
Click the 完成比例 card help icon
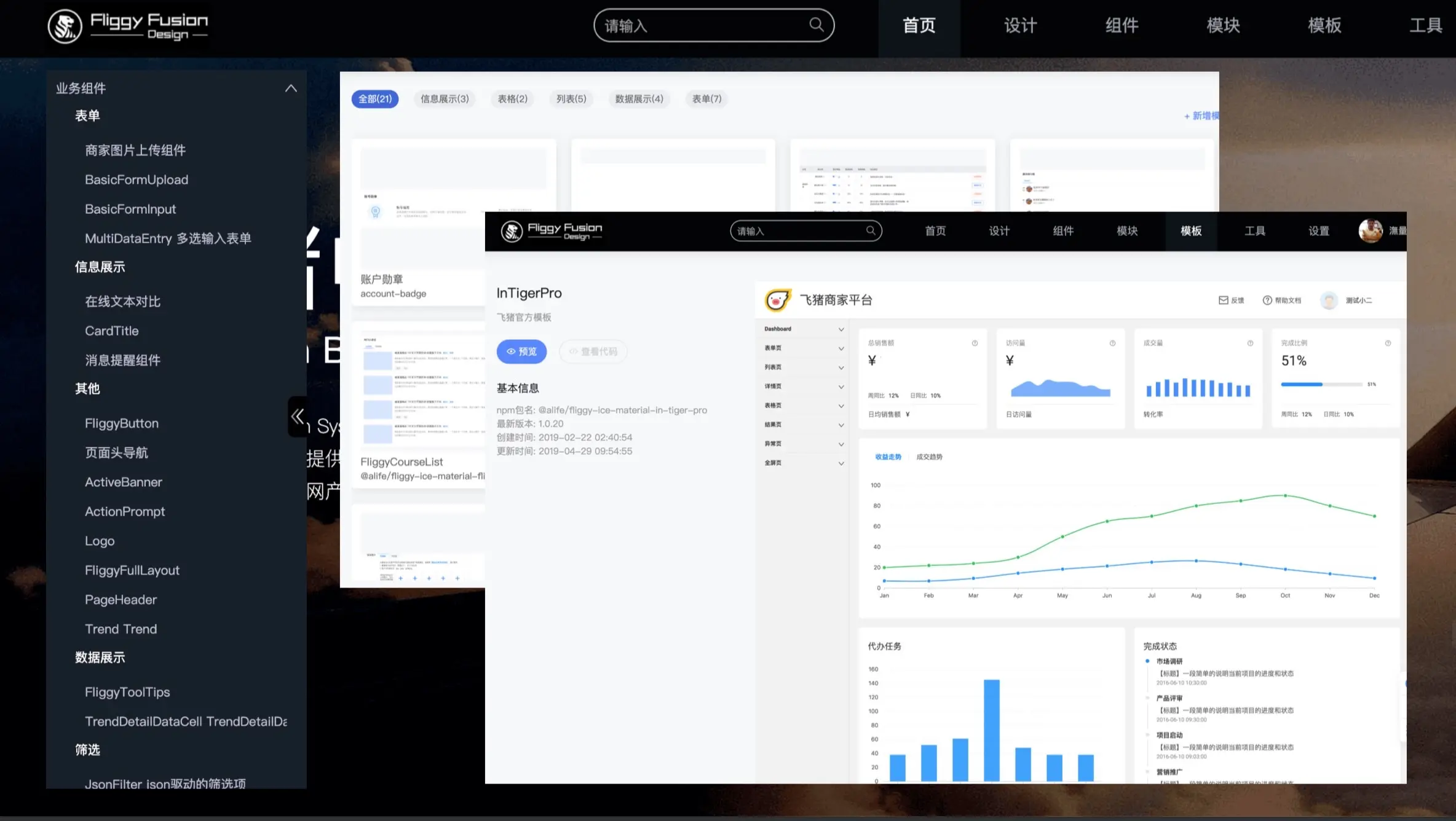(1388, 343)
